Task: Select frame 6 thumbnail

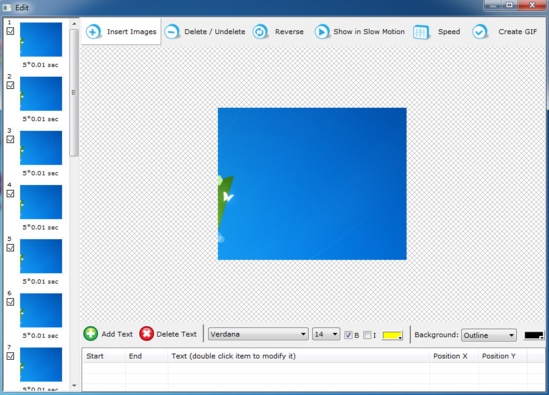Action: pos(41,310)
